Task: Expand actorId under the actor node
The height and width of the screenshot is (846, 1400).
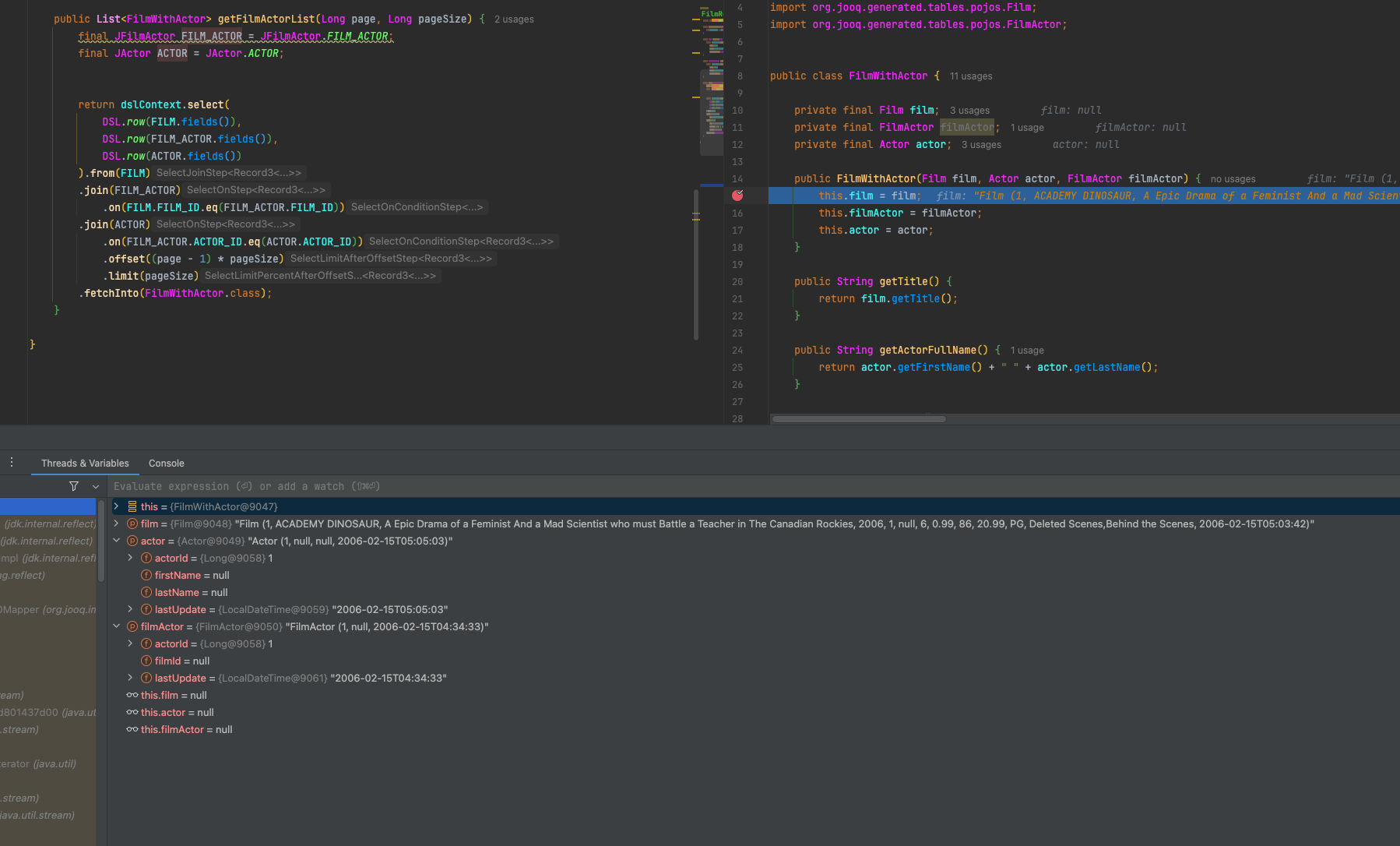Action: coord(130,558)
